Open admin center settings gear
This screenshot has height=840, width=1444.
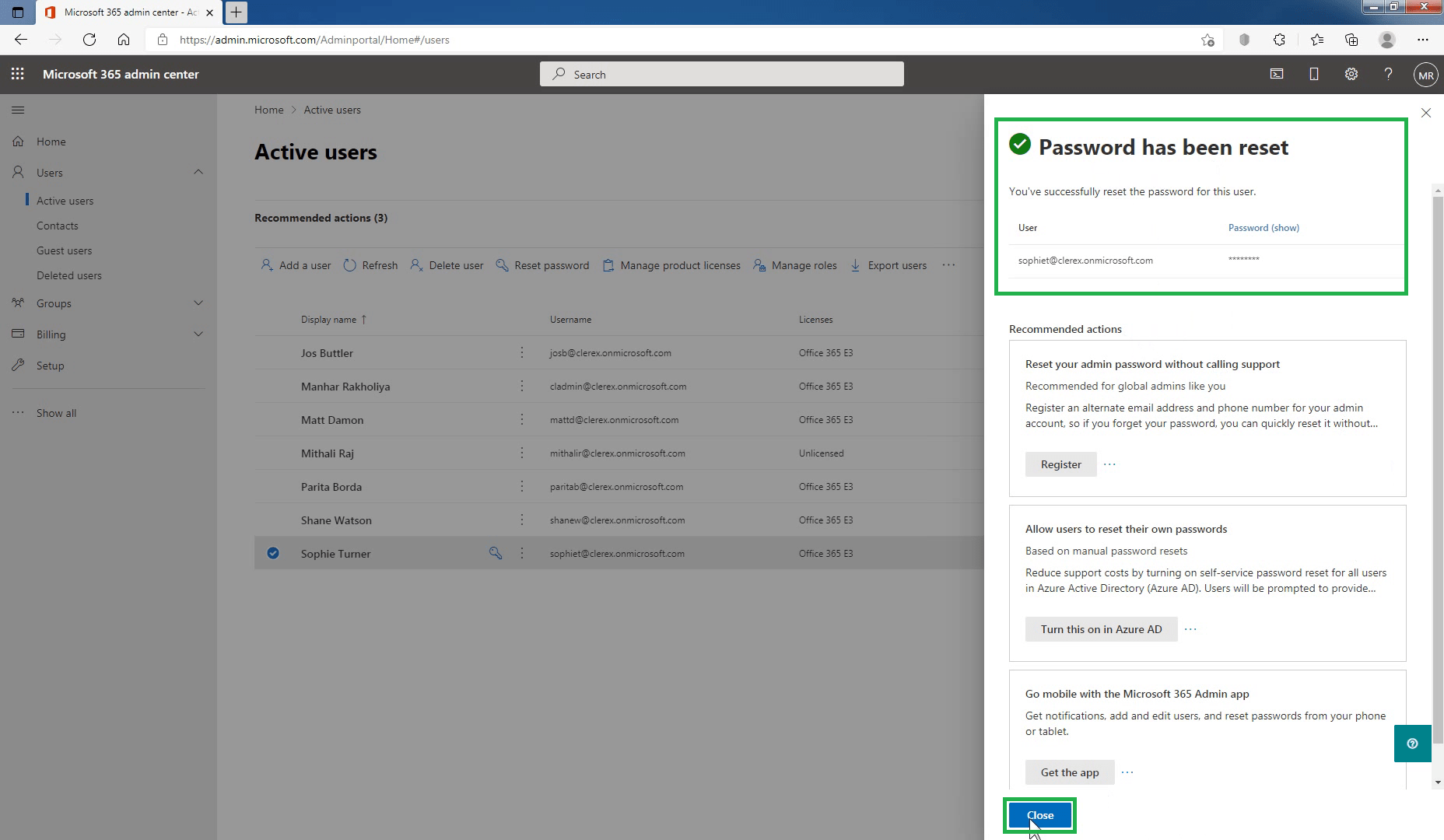click(1351, 74)
